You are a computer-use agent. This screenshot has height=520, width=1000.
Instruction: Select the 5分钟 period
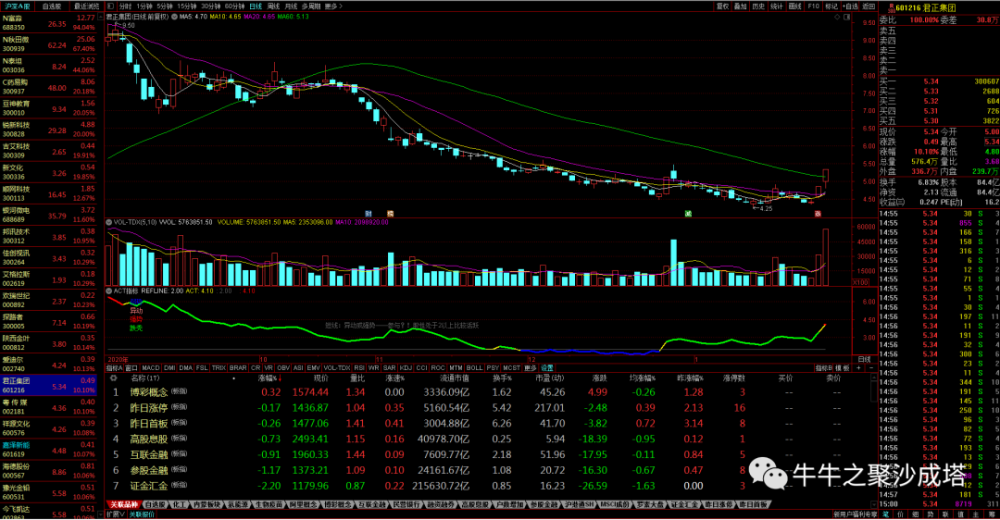(165, 6)
